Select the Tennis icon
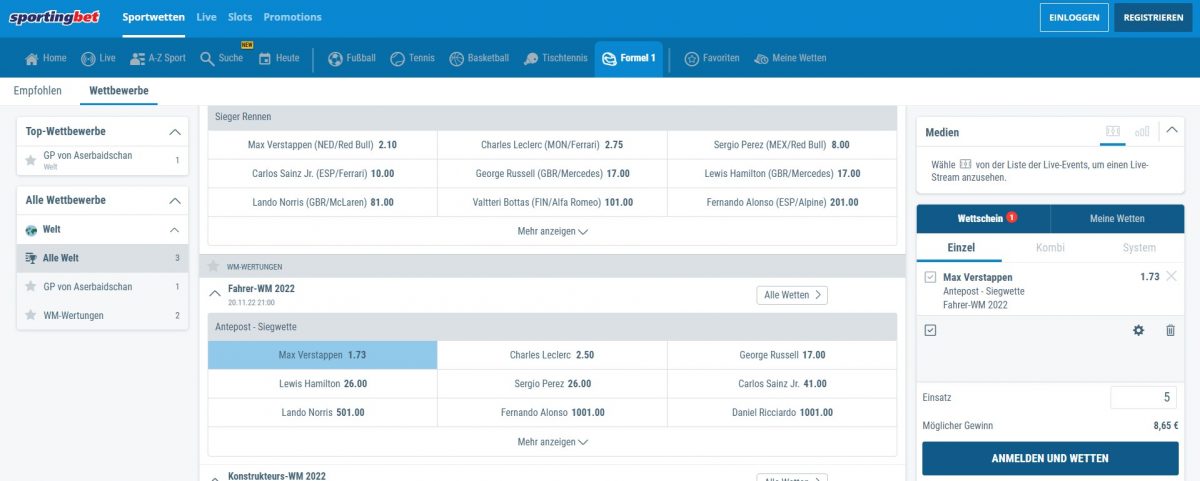 coord(398,58)
